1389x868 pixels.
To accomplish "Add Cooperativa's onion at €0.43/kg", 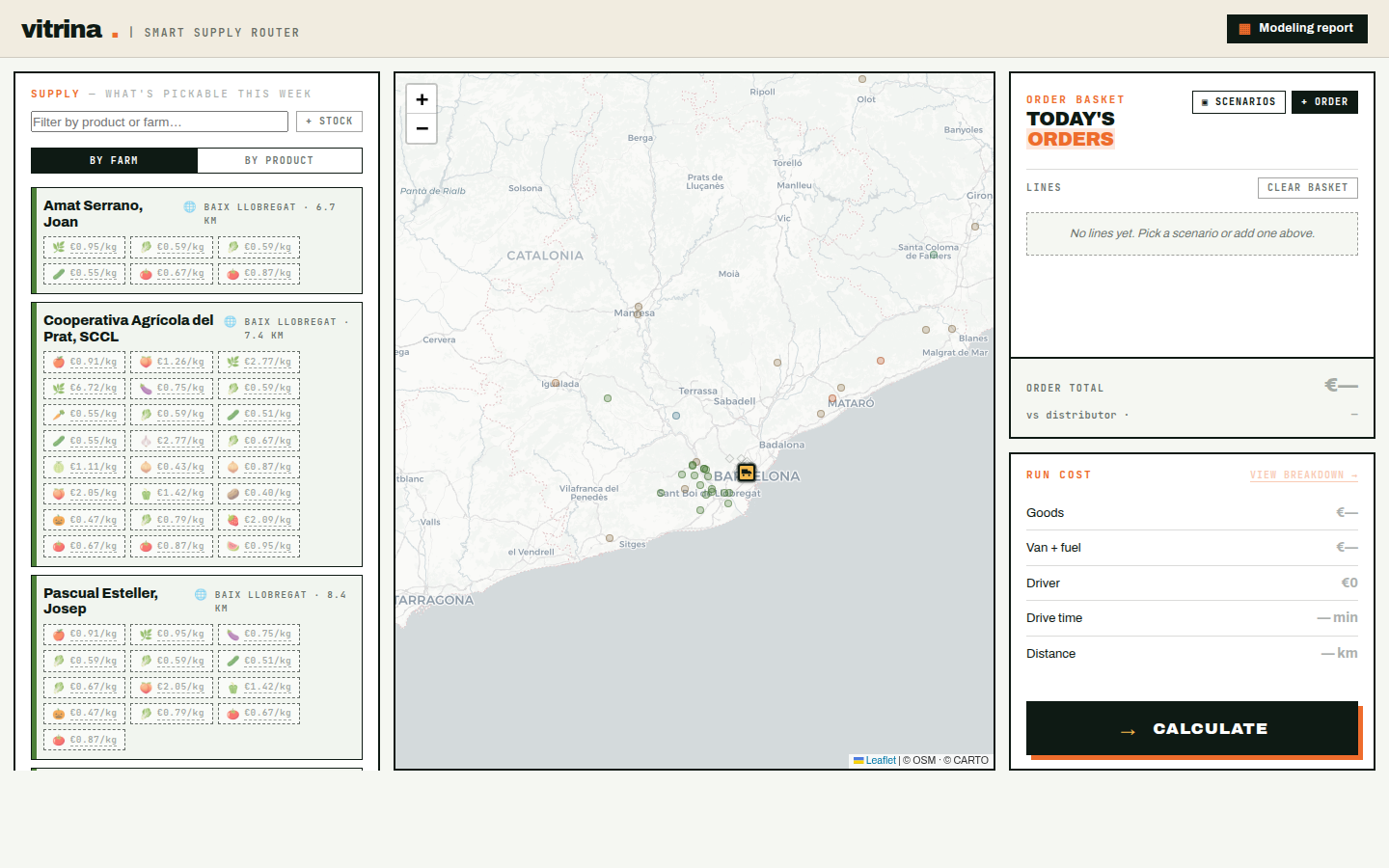I will 172,467.
